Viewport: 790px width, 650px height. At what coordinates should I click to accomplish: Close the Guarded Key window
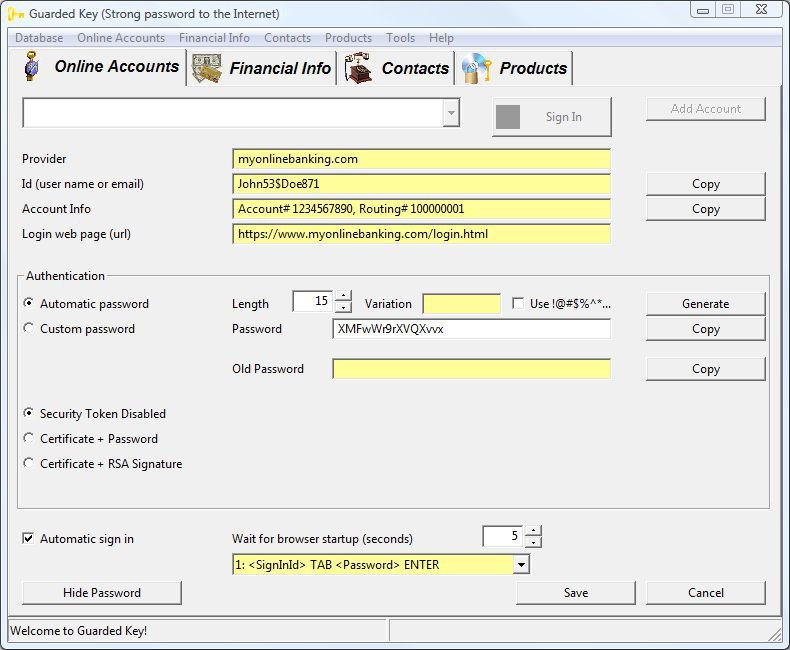click(x=761, y=9)
